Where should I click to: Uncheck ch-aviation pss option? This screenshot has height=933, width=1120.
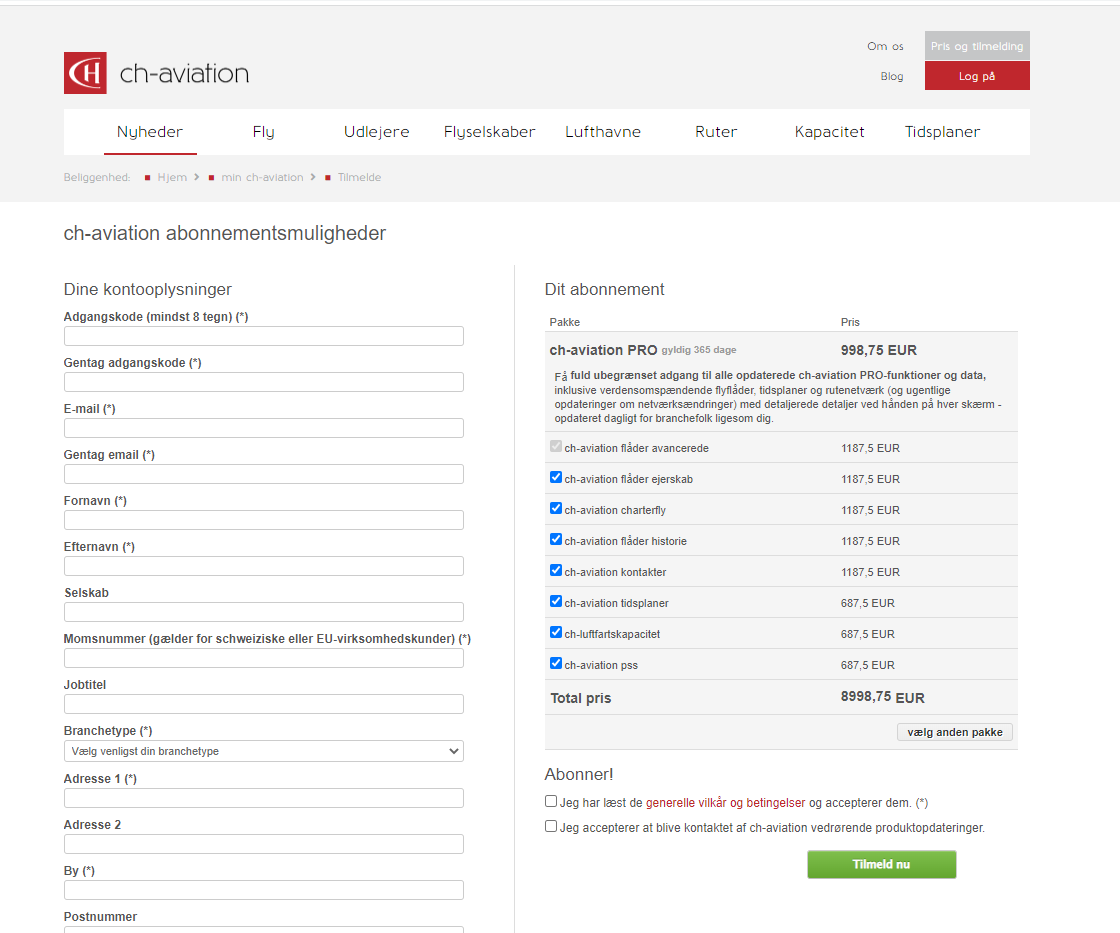click(556, 663)
